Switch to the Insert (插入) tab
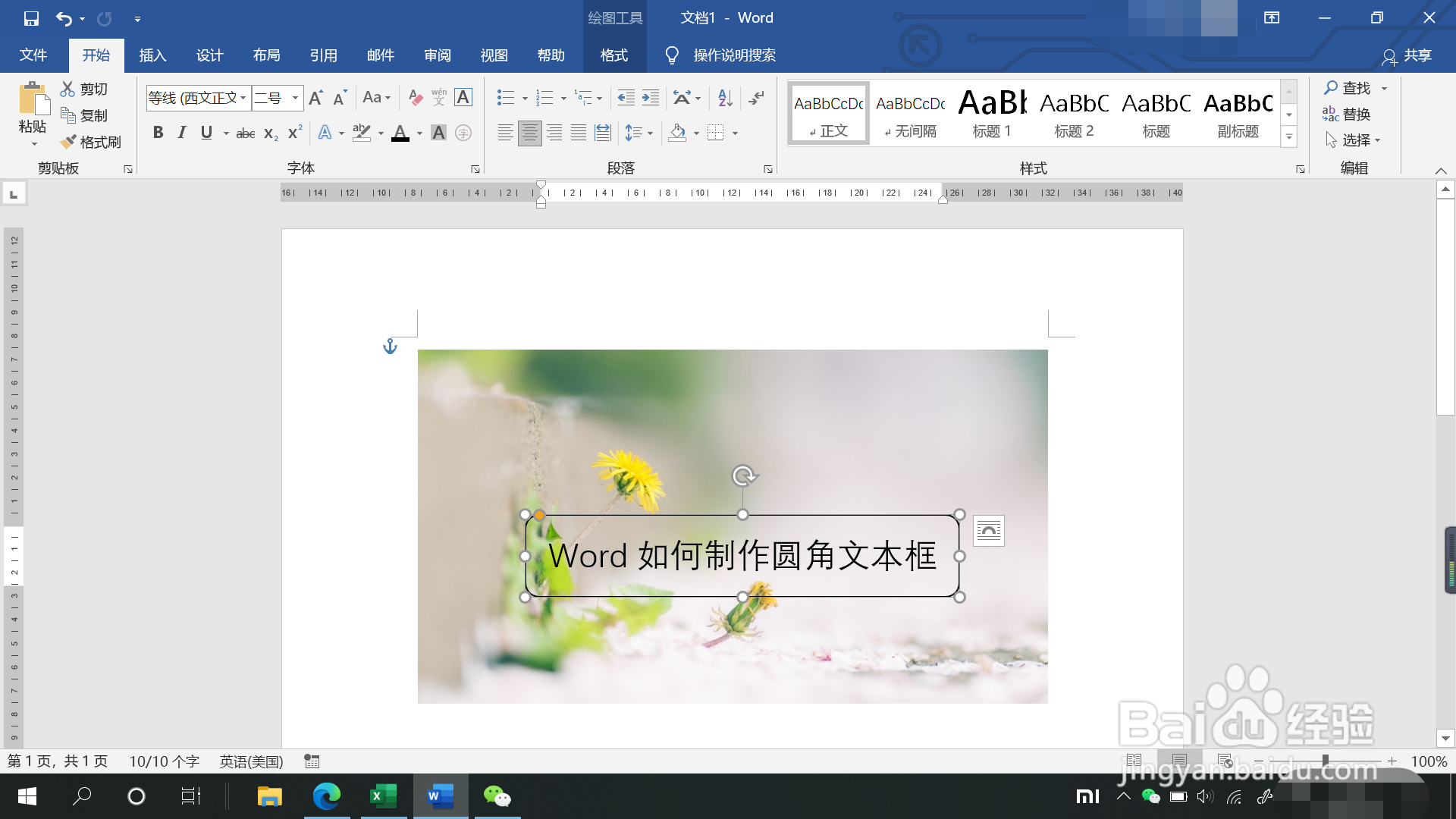The height and width of the screenshot is (819, 1456). (152, 55)
